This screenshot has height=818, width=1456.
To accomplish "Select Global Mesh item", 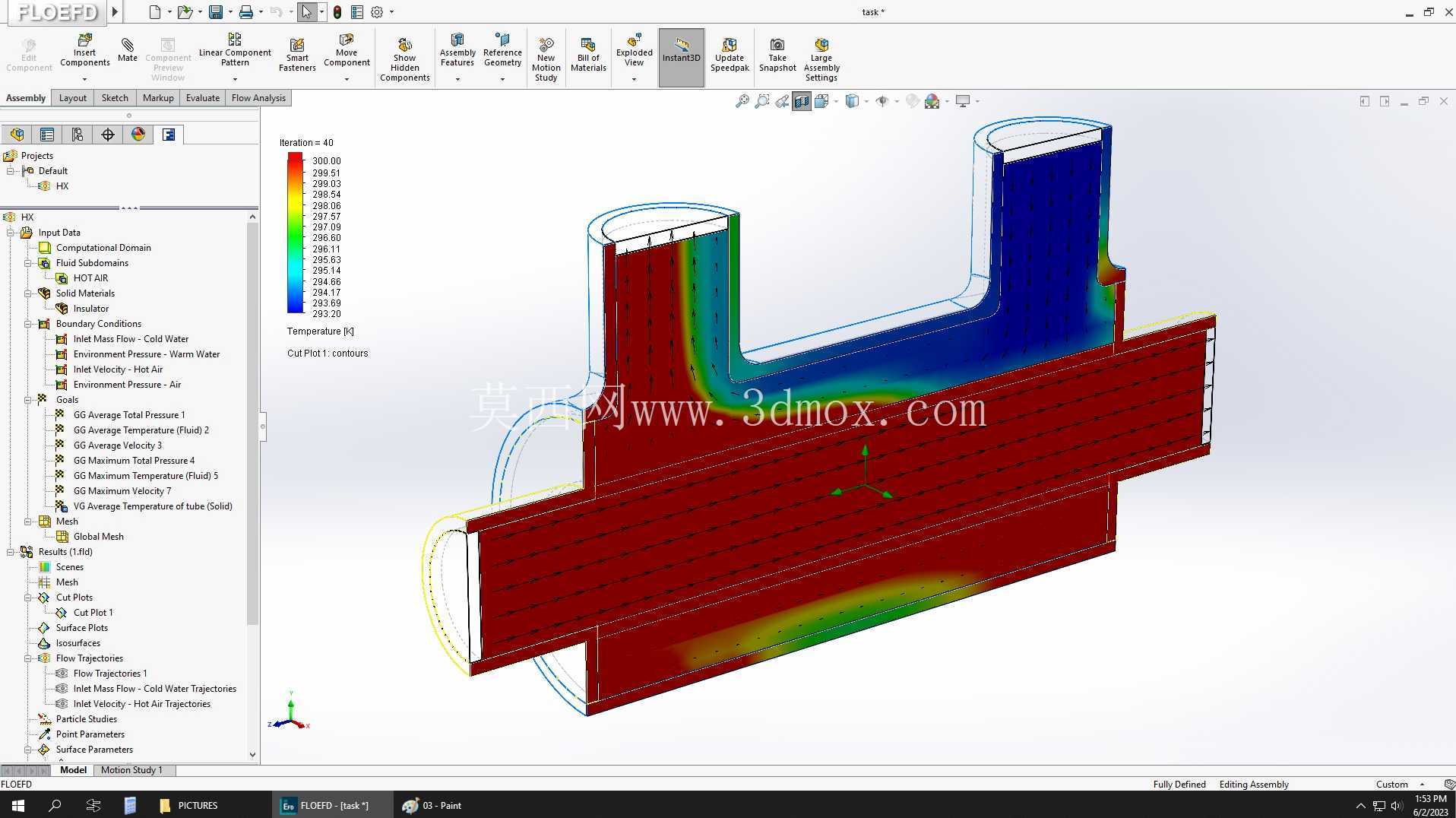I will [98, 537].
